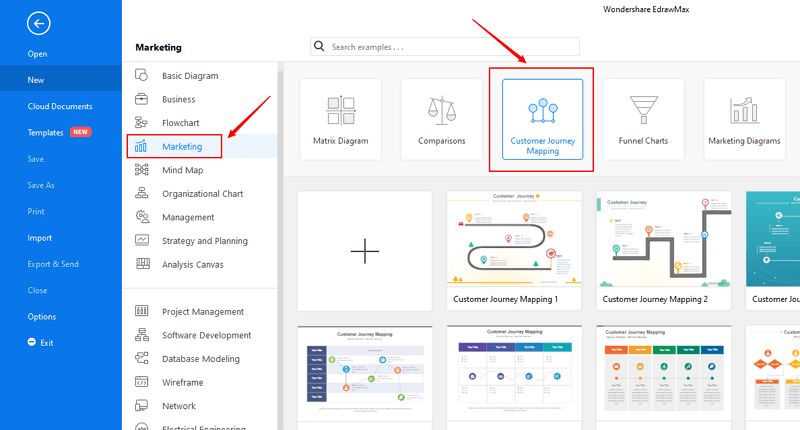Click the Matrix Diagram label text
Image resolution: width=800 pixels, height=430 pixels.
click(341, 141)
